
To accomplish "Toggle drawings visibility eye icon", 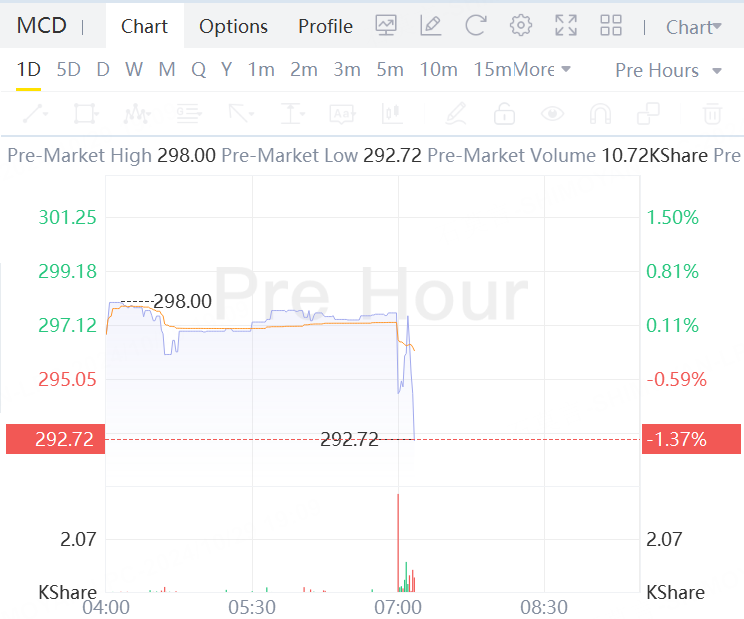I will [x=552, y=113].
